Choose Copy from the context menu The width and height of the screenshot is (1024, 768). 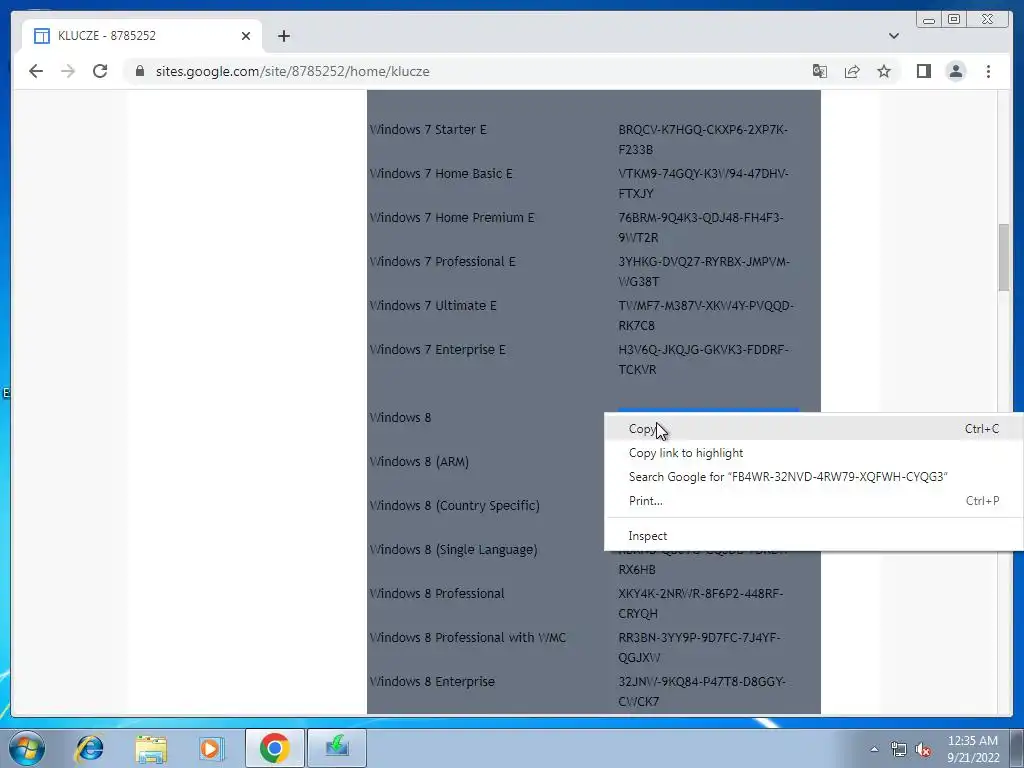click(814, 428)
